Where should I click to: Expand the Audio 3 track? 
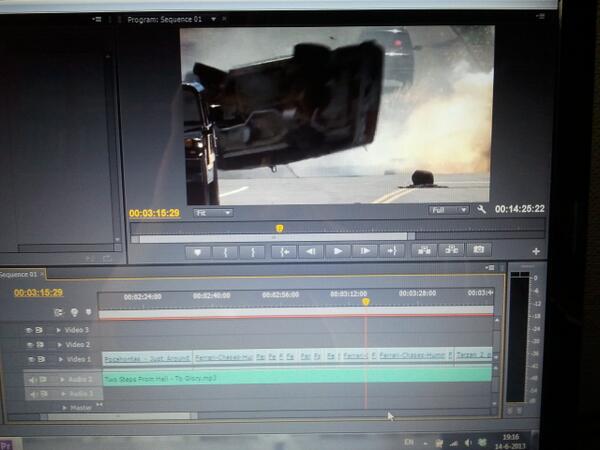64,394
